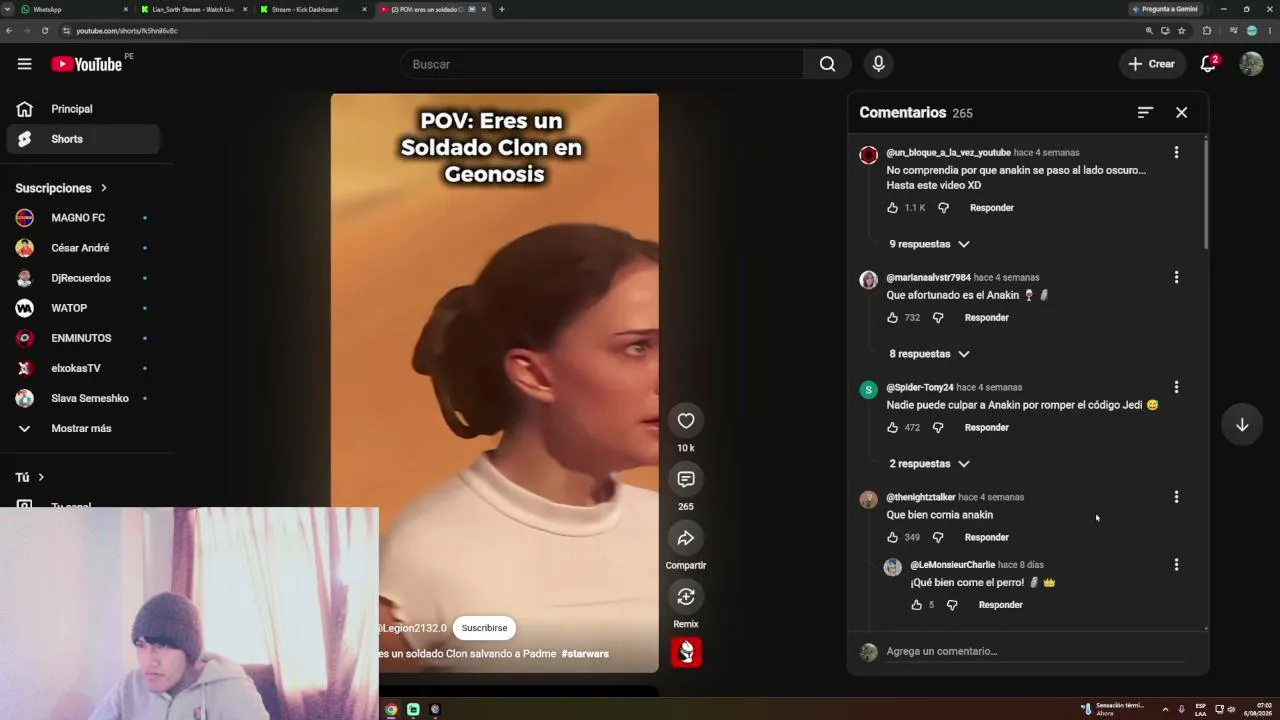Screen dimensions: 1280x720
Task: Open a new browser tab
Action: point(502,9)
